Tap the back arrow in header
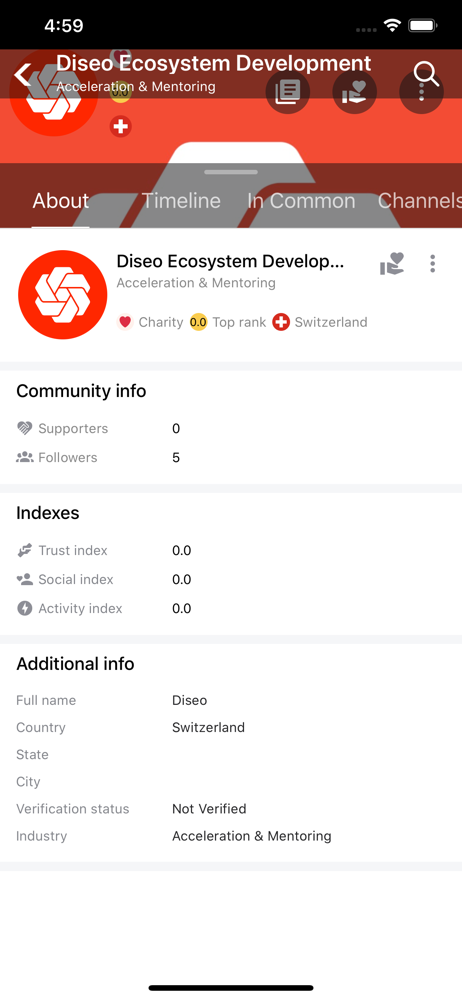Screen dimensions: 462x1000 (22, 75)
